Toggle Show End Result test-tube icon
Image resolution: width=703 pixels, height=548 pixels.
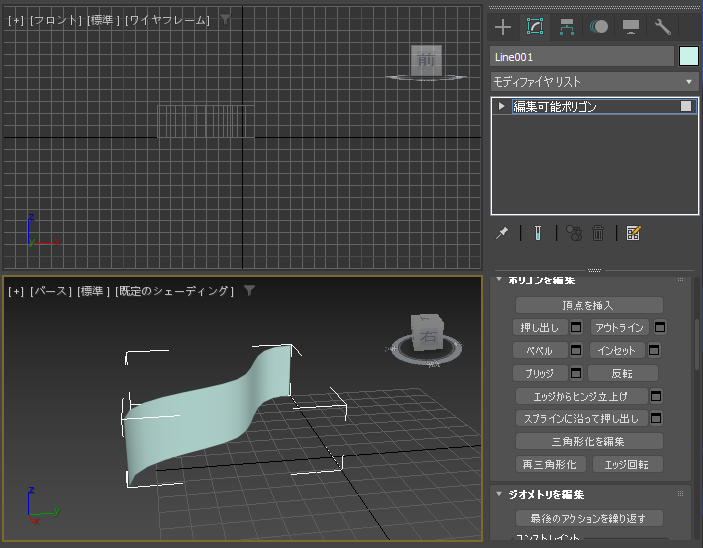click(x=537, y=233)
